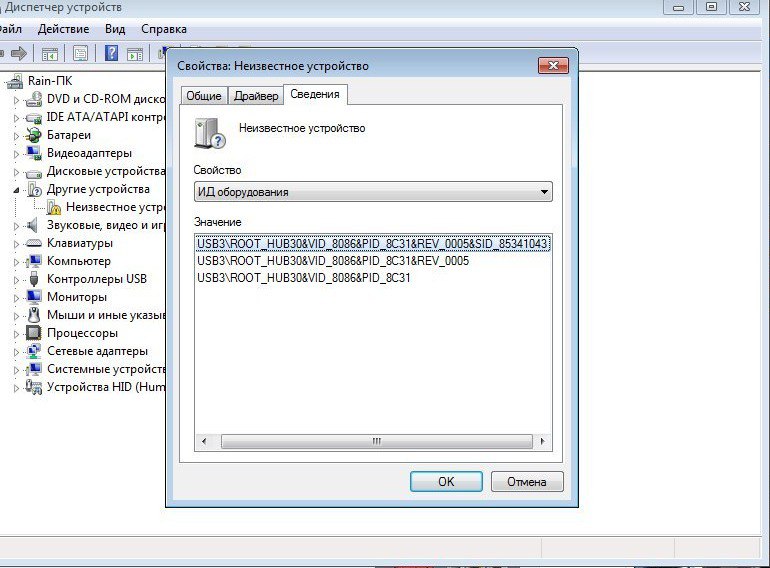Expand the Контроллеры USB node

(x=16, y=280)
